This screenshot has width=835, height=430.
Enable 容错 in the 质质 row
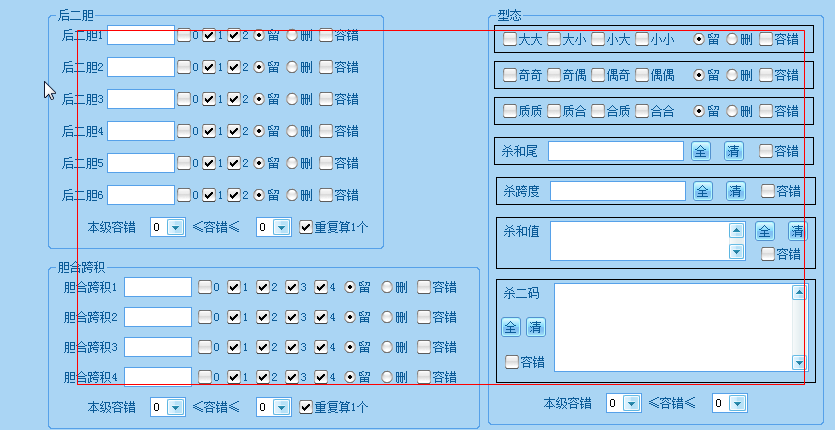(766, 111)
